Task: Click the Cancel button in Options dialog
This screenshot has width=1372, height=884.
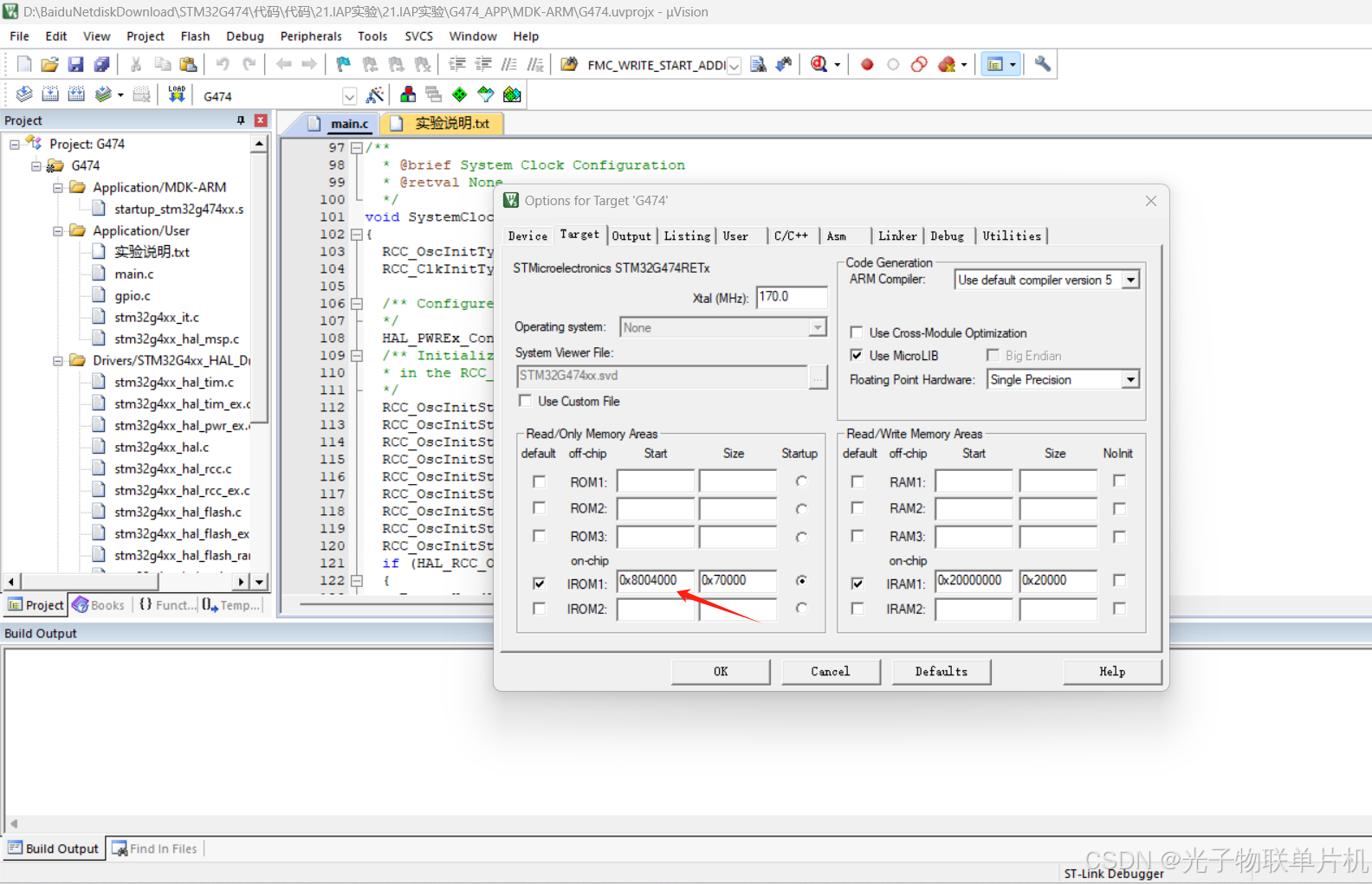Action: click(x=831, y=671)
